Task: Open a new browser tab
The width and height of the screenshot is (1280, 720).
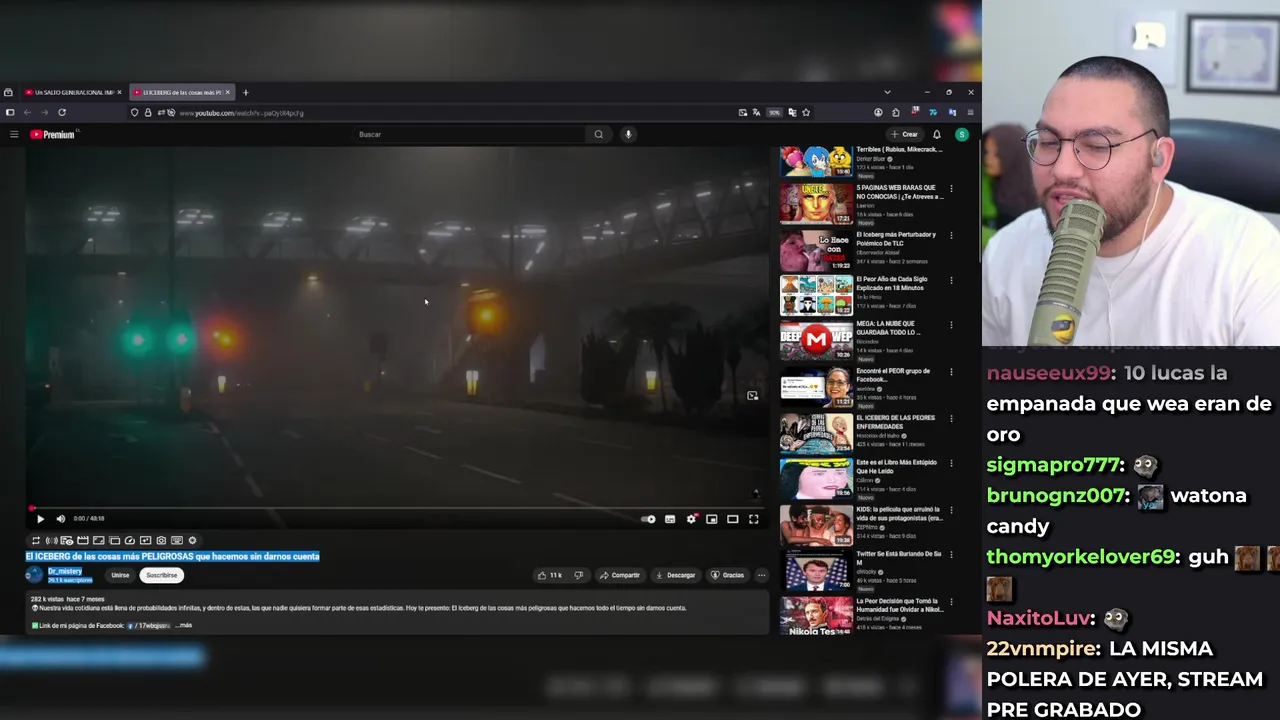Action: click(x=245, y=92)
